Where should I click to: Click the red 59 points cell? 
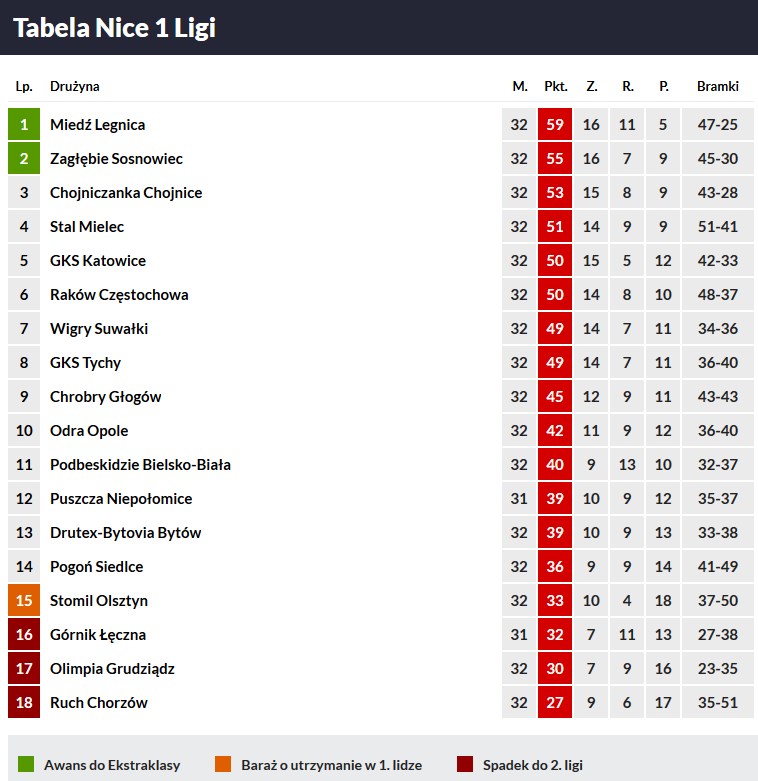pyautogui.click(x=555, y=125)
